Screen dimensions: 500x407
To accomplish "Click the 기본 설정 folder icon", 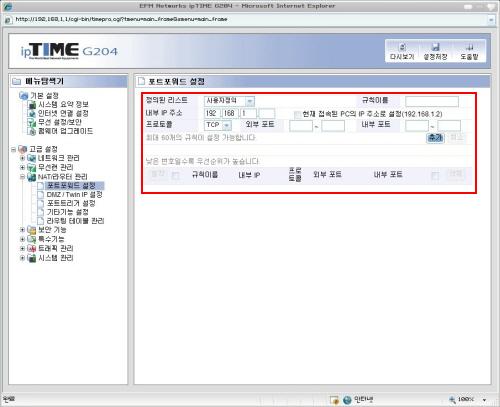I will (24, 96).
